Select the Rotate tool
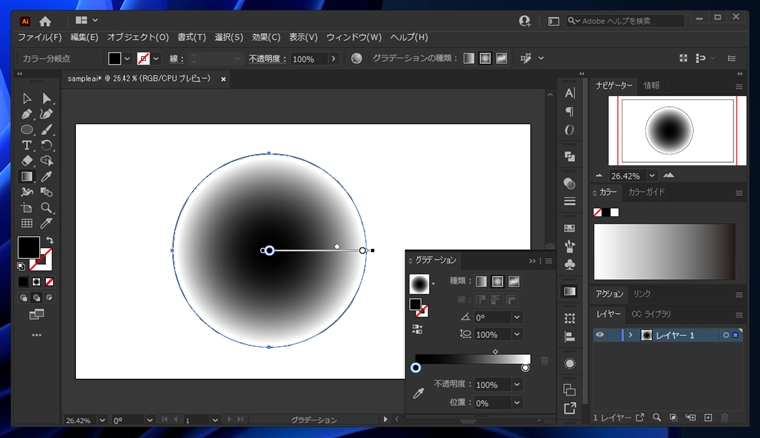The height and width of the screenshot is (438, 760). click(x=47, y=145)
